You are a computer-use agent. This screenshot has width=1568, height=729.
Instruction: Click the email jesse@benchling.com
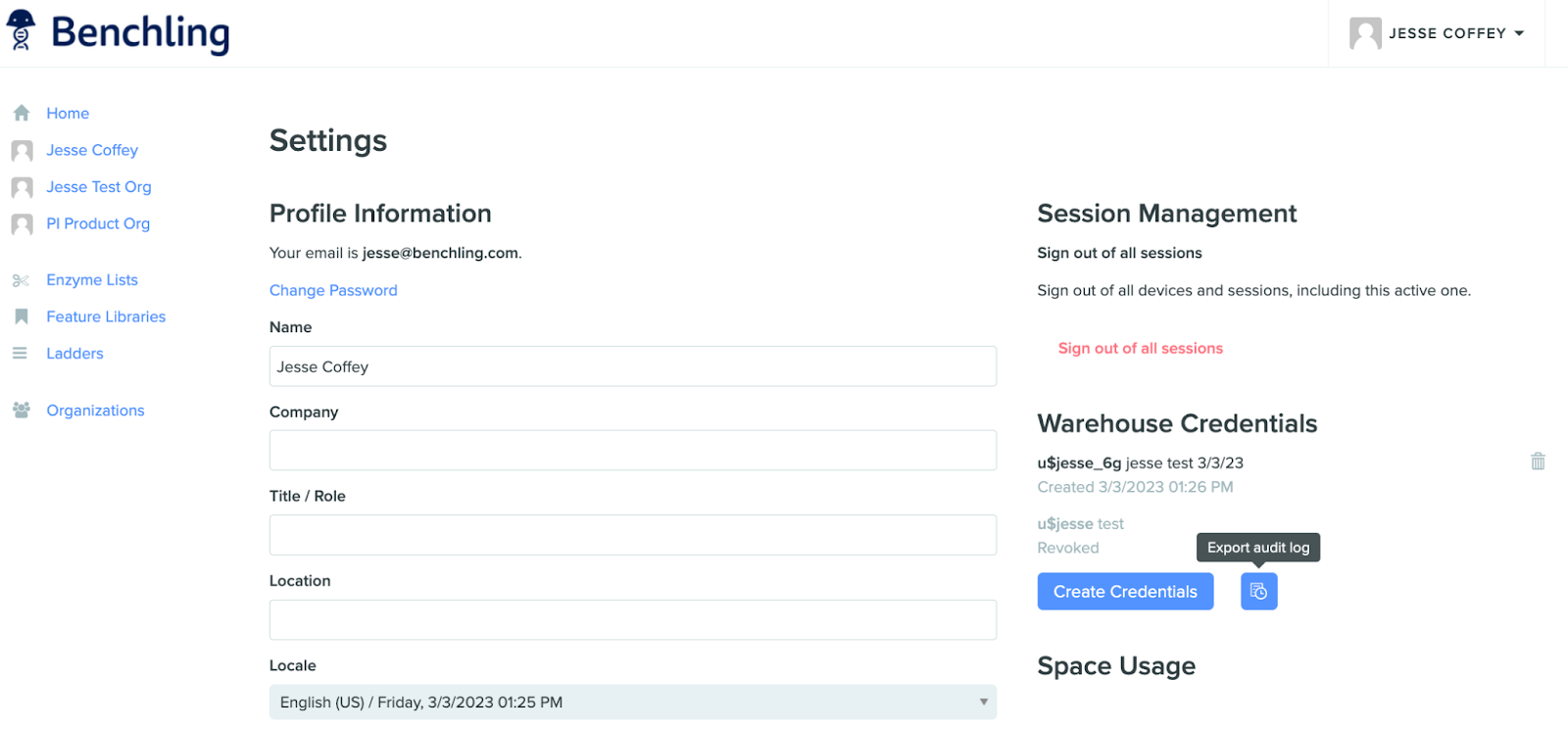coord(440,254)
